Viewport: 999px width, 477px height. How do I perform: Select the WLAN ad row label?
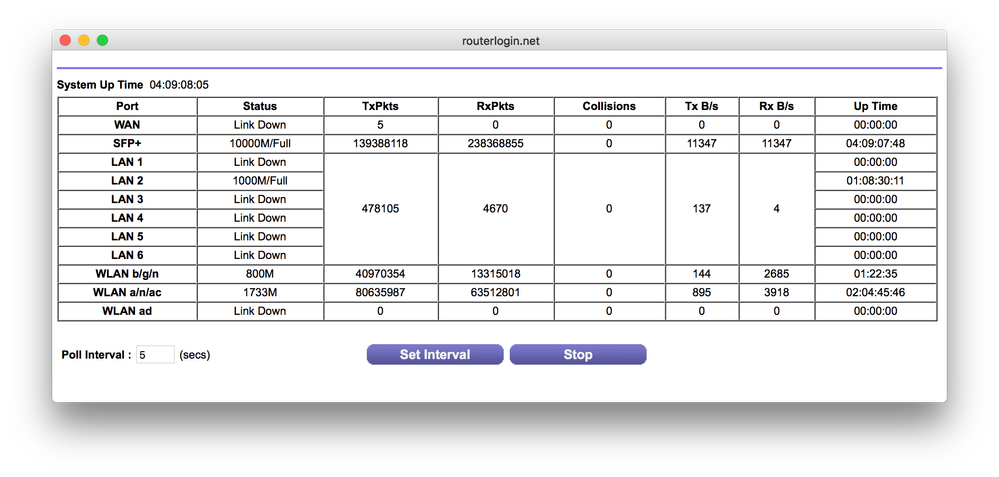pyautogui.click(x=127, y=311)
